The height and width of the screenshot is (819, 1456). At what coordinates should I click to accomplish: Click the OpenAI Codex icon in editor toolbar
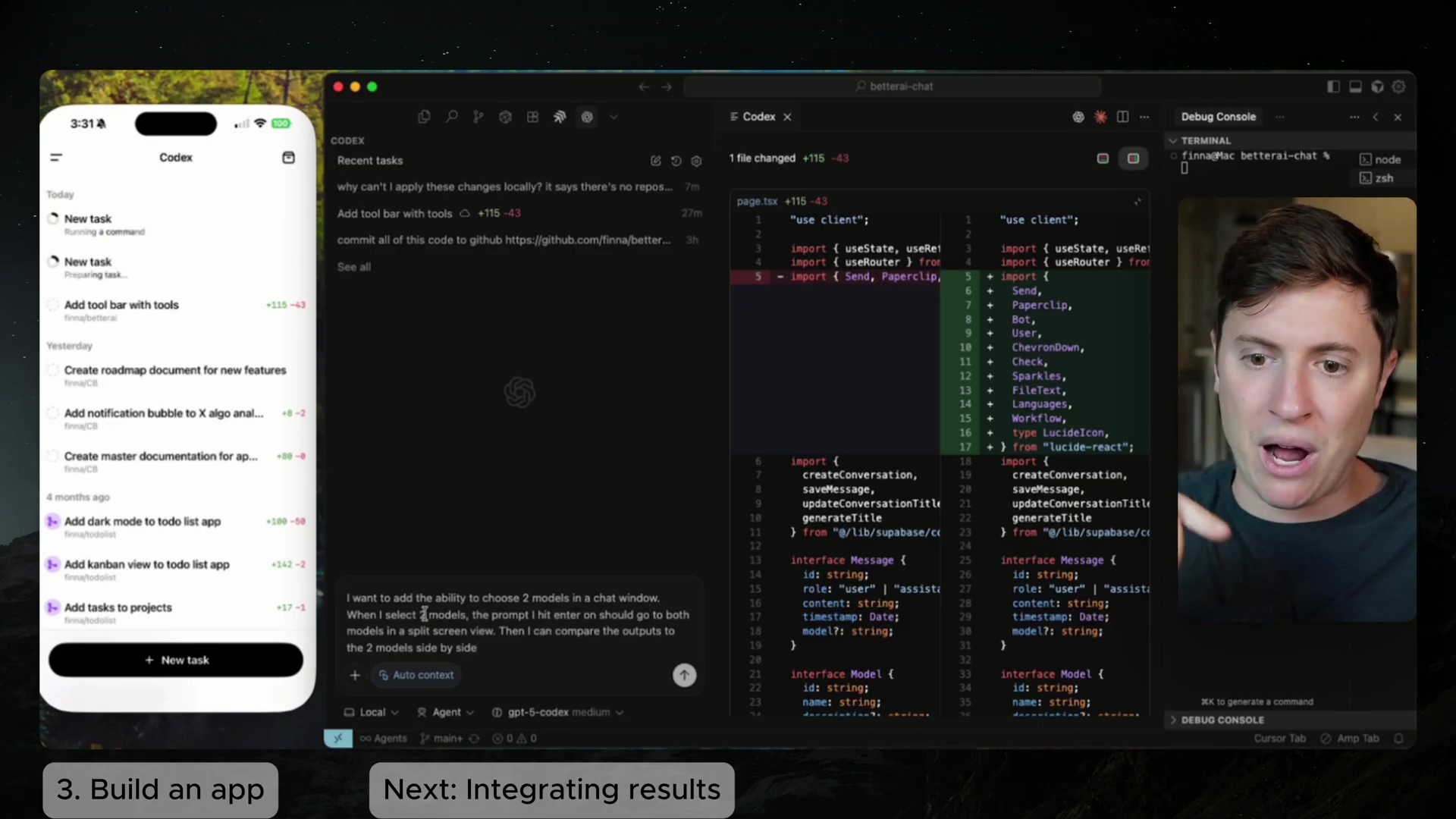(1078, 117)
